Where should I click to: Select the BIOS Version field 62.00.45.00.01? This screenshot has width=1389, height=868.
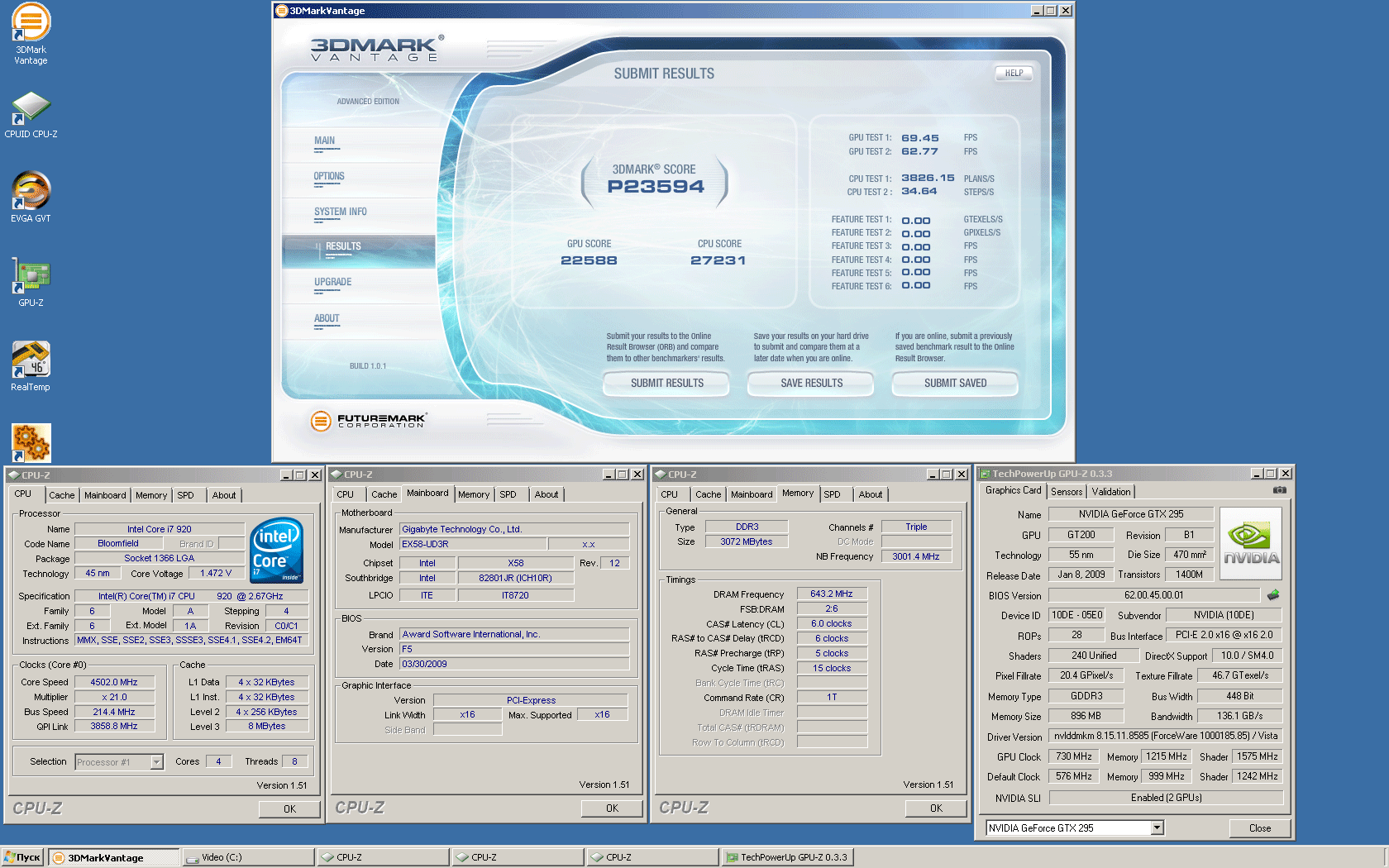pyautogui.click(x=1153, y=594)
